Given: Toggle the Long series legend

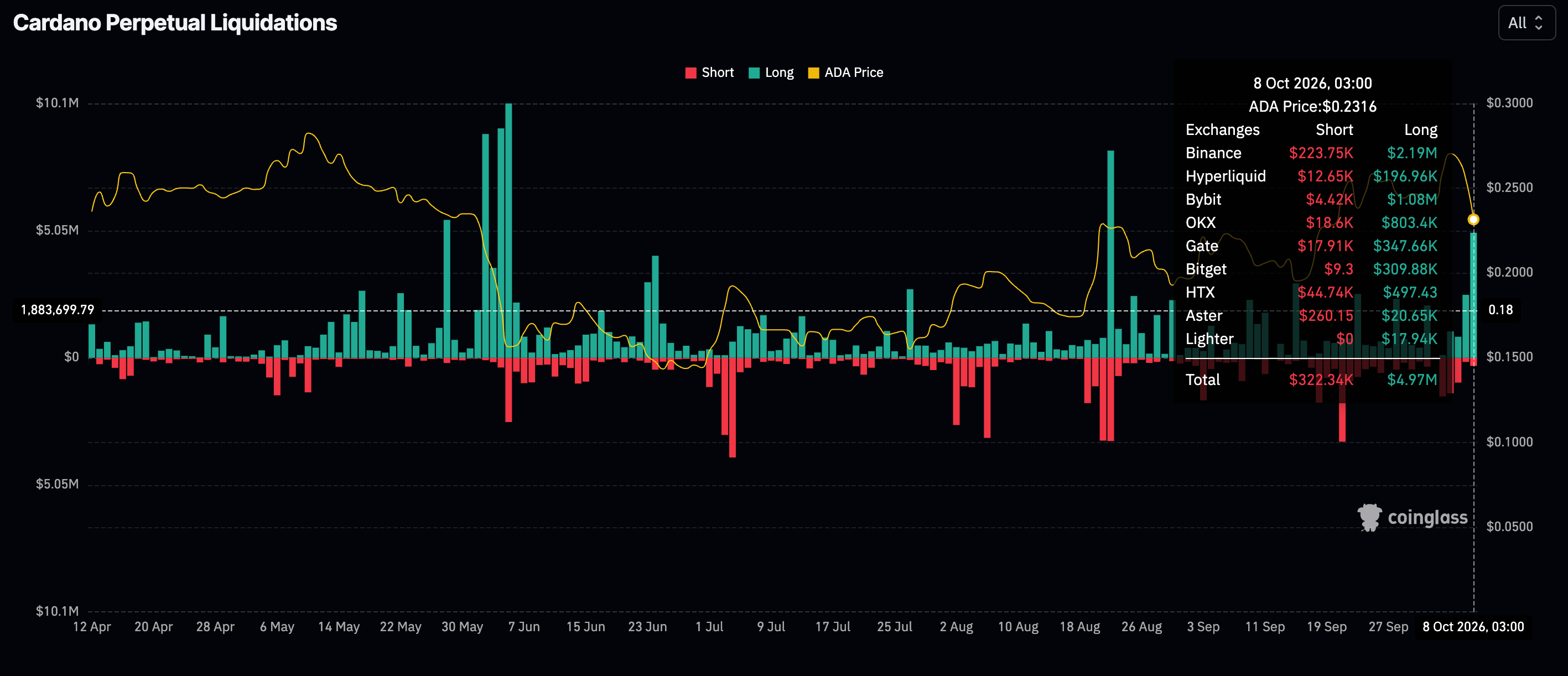Looking at the screenshot, I should tap(771, 72).
